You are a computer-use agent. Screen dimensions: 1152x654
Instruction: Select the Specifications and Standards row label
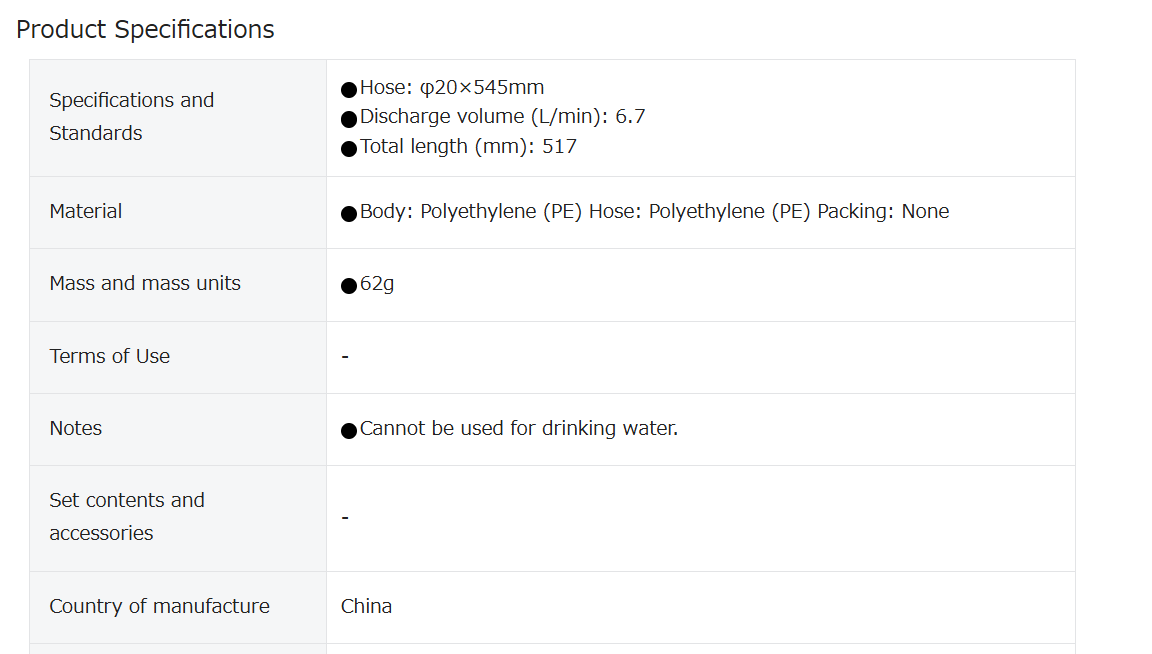[132, 117]
